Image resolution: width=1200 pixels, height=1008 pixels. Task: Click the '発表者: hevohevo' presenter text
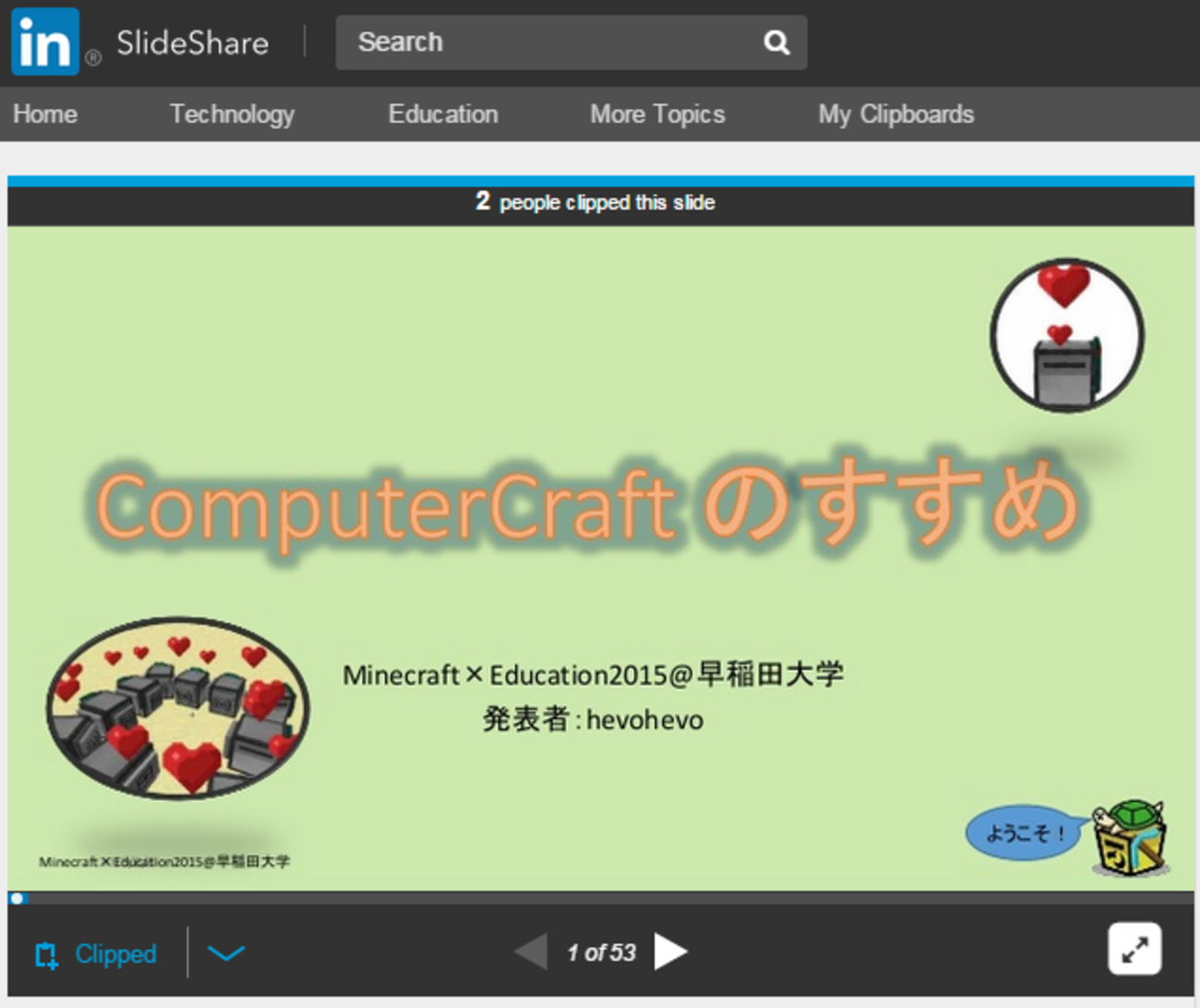point(593,720)
